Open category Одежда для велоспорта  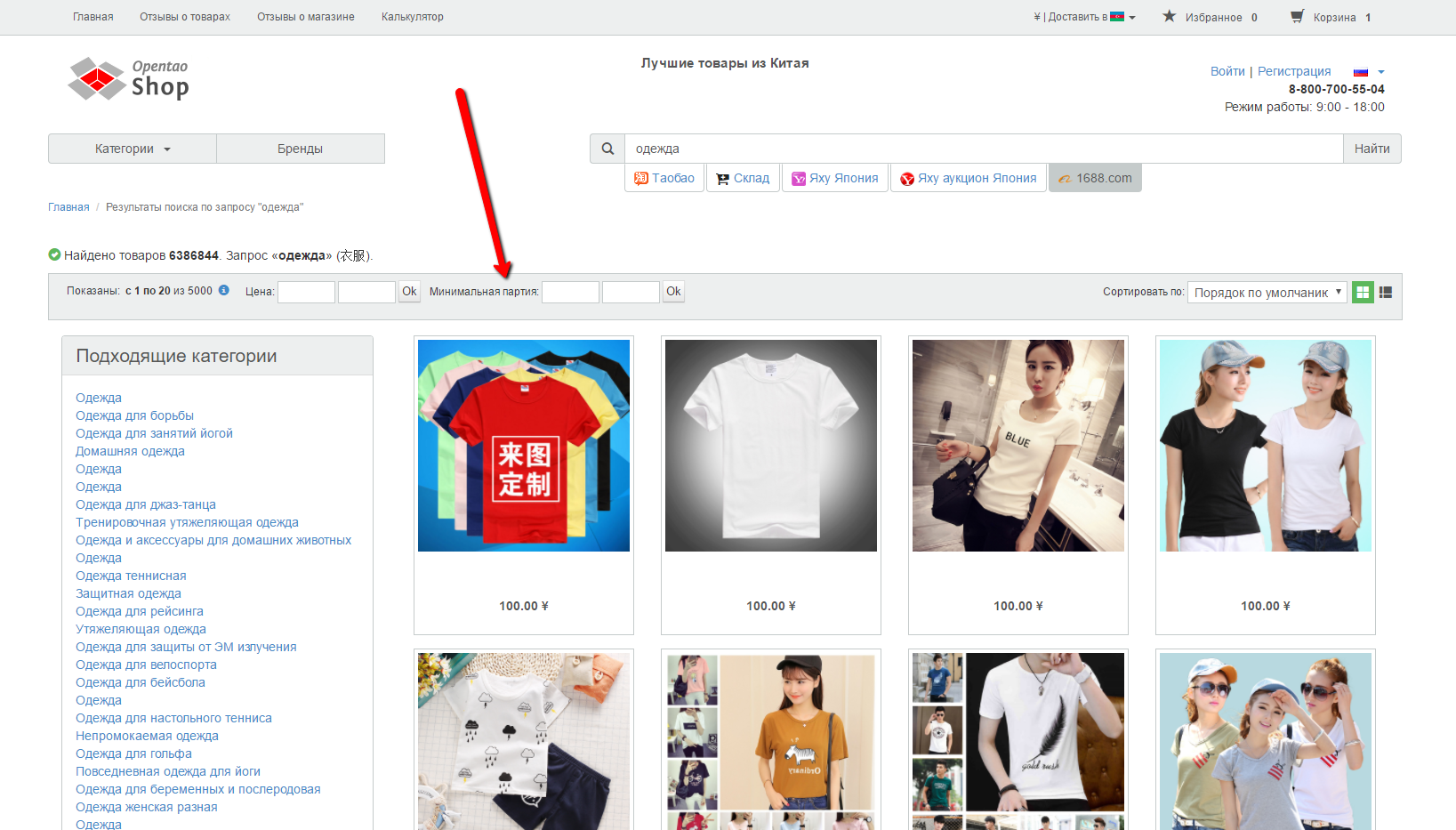click(146, 665)
